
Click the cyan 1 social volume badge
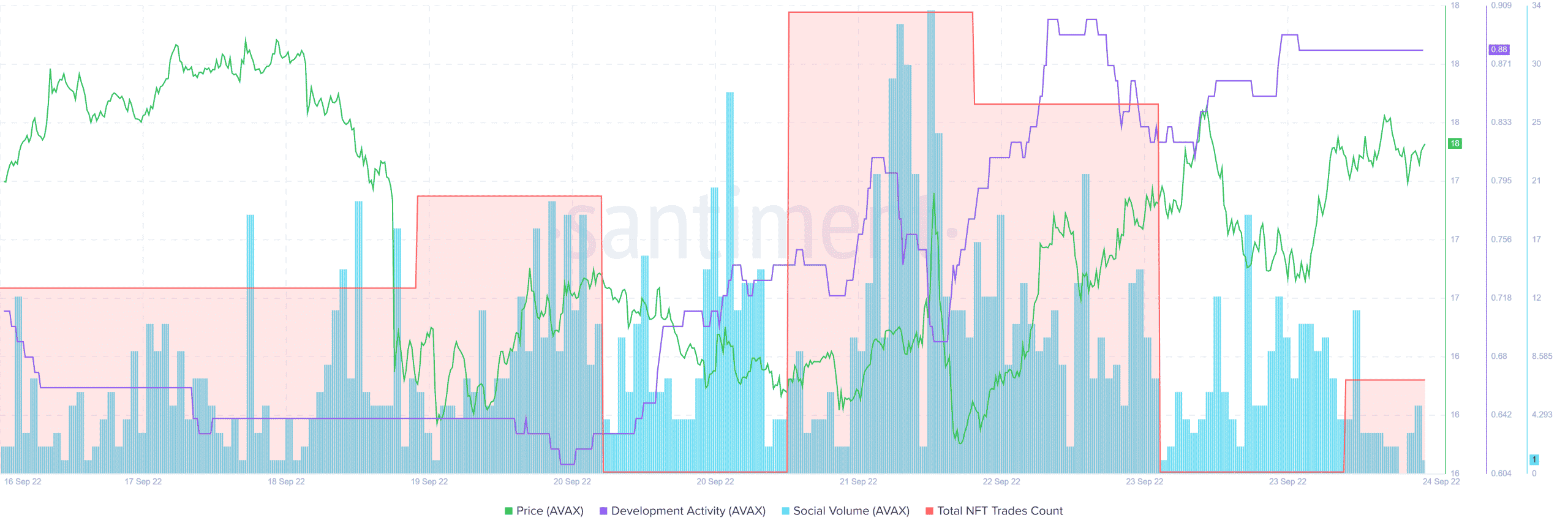coord(1534,459)
